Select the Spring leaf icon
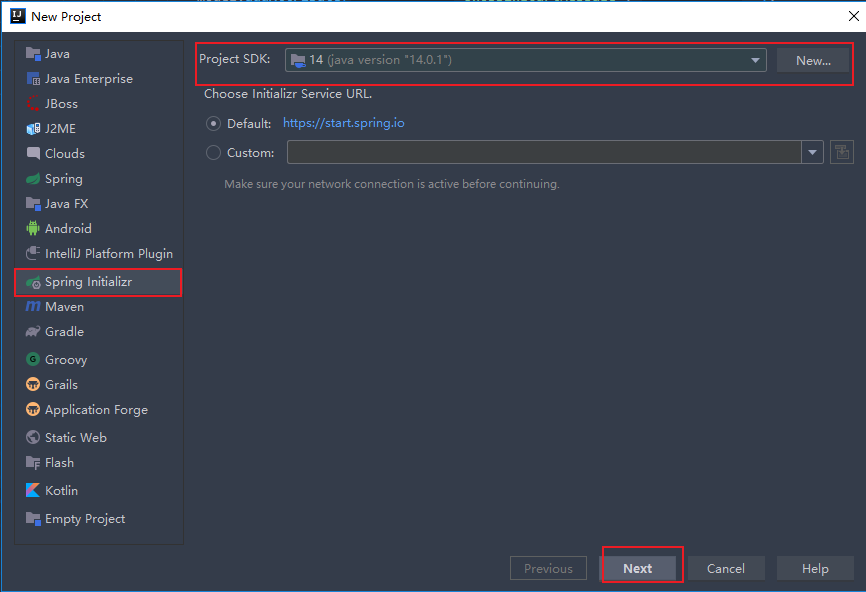866x592 pixels. [33, 178]
